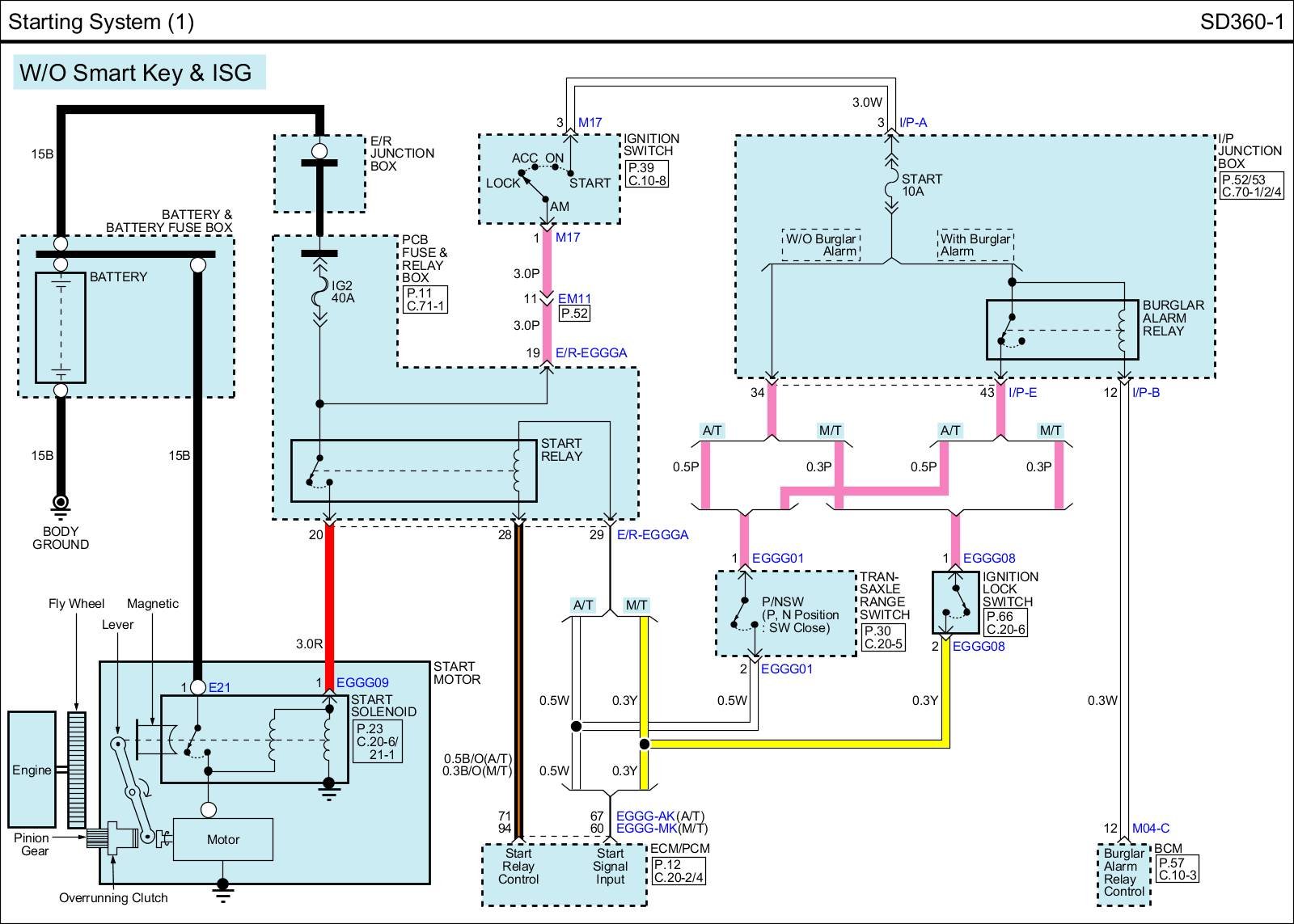Click the start relay contact and coil box
The height and width of the screenshot is (924, 1294).
click(413, 471)
